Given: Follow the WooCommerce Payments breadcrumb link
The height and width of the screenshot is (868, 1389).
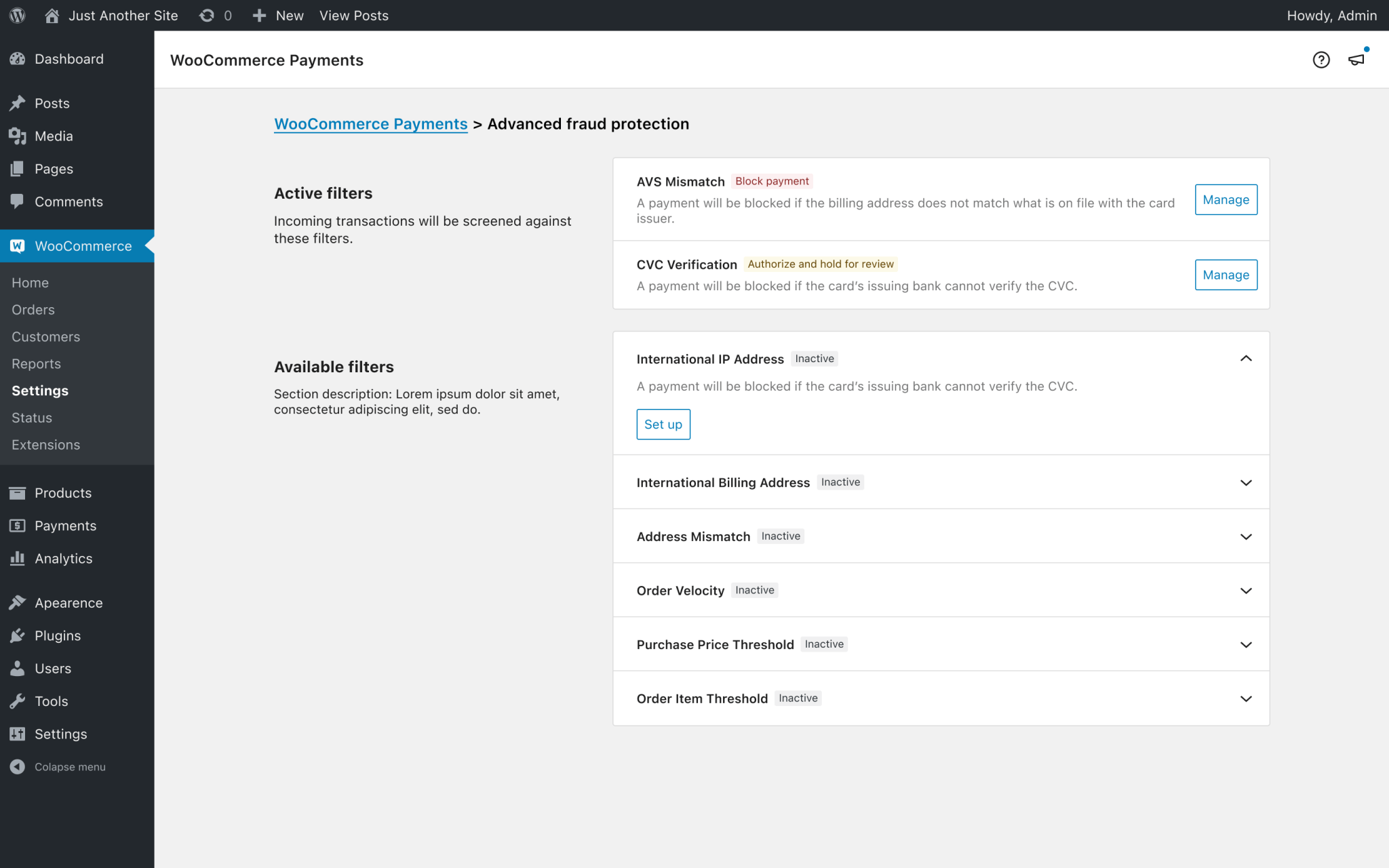Looking at the screenshot, I should tap(370, 123).
